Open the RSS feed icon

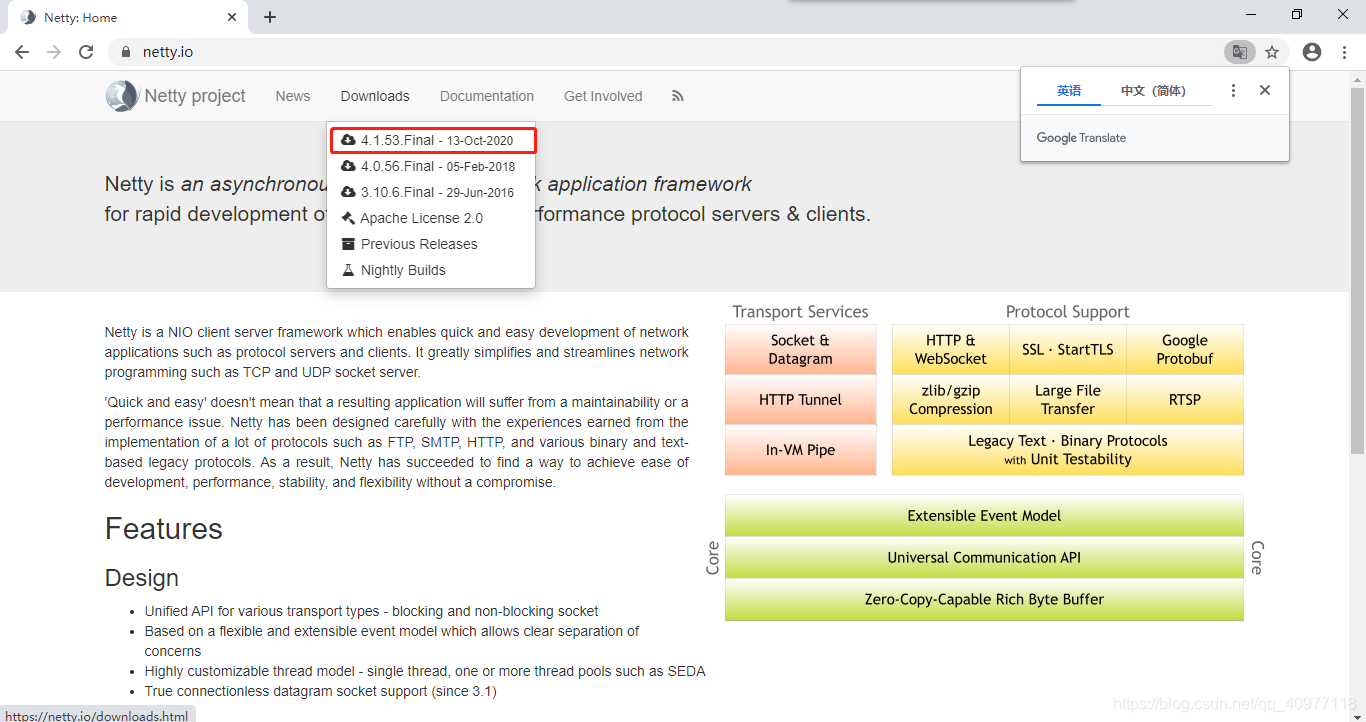(x=678, y=96)
